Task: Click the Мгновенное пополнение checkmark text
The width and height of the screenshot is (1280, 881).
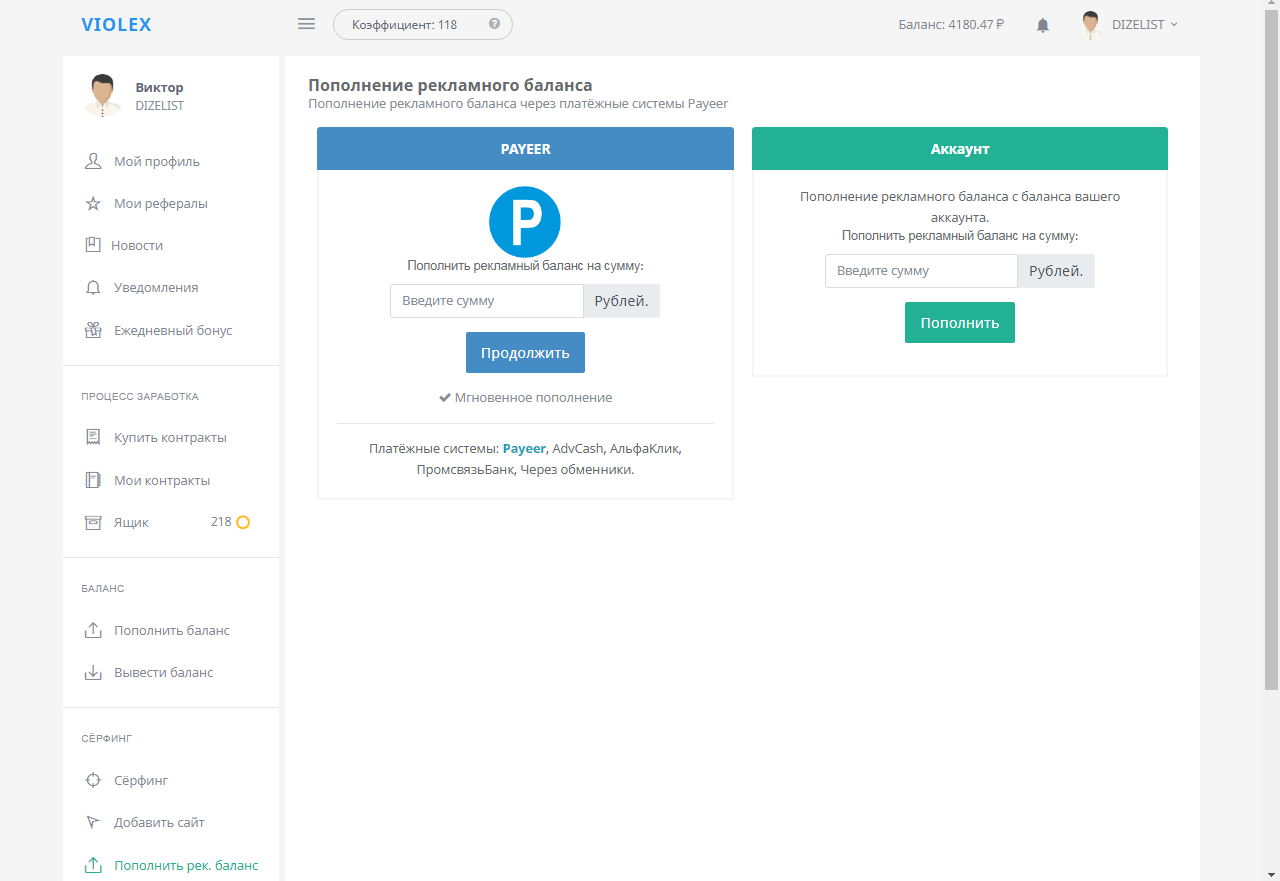Action: (525, 397)
